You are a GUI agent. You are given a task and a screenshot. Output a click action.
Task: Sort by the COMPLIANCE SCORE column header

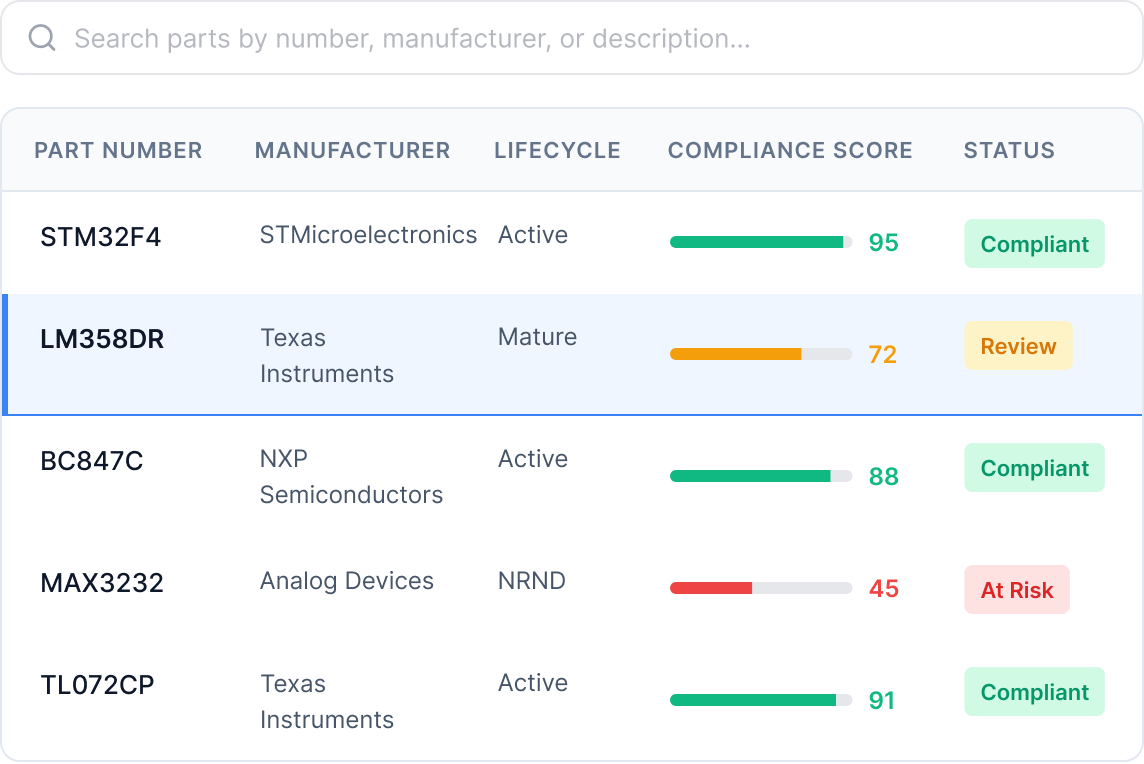click(x=790, y=150)
